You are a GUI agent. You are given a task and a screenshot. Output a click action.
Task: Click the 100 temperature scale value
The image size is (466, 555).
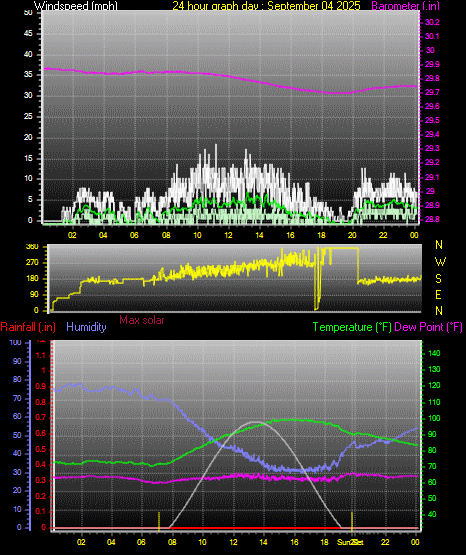point(434,418)
